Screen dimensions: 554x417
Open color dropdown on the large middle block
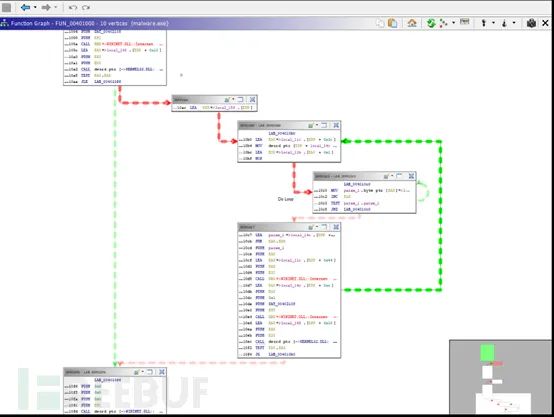coord(317,227)
